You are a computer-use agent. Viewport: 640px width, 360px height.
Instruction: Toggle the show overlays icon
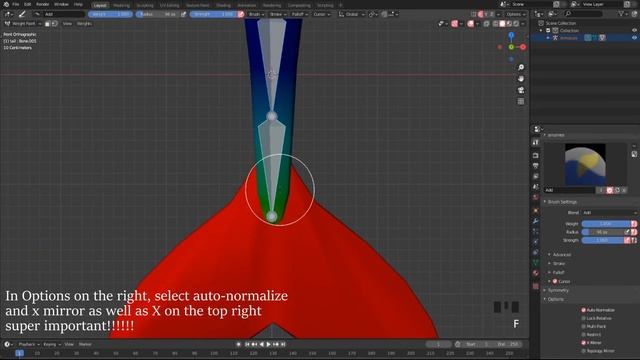coord(471,24)
